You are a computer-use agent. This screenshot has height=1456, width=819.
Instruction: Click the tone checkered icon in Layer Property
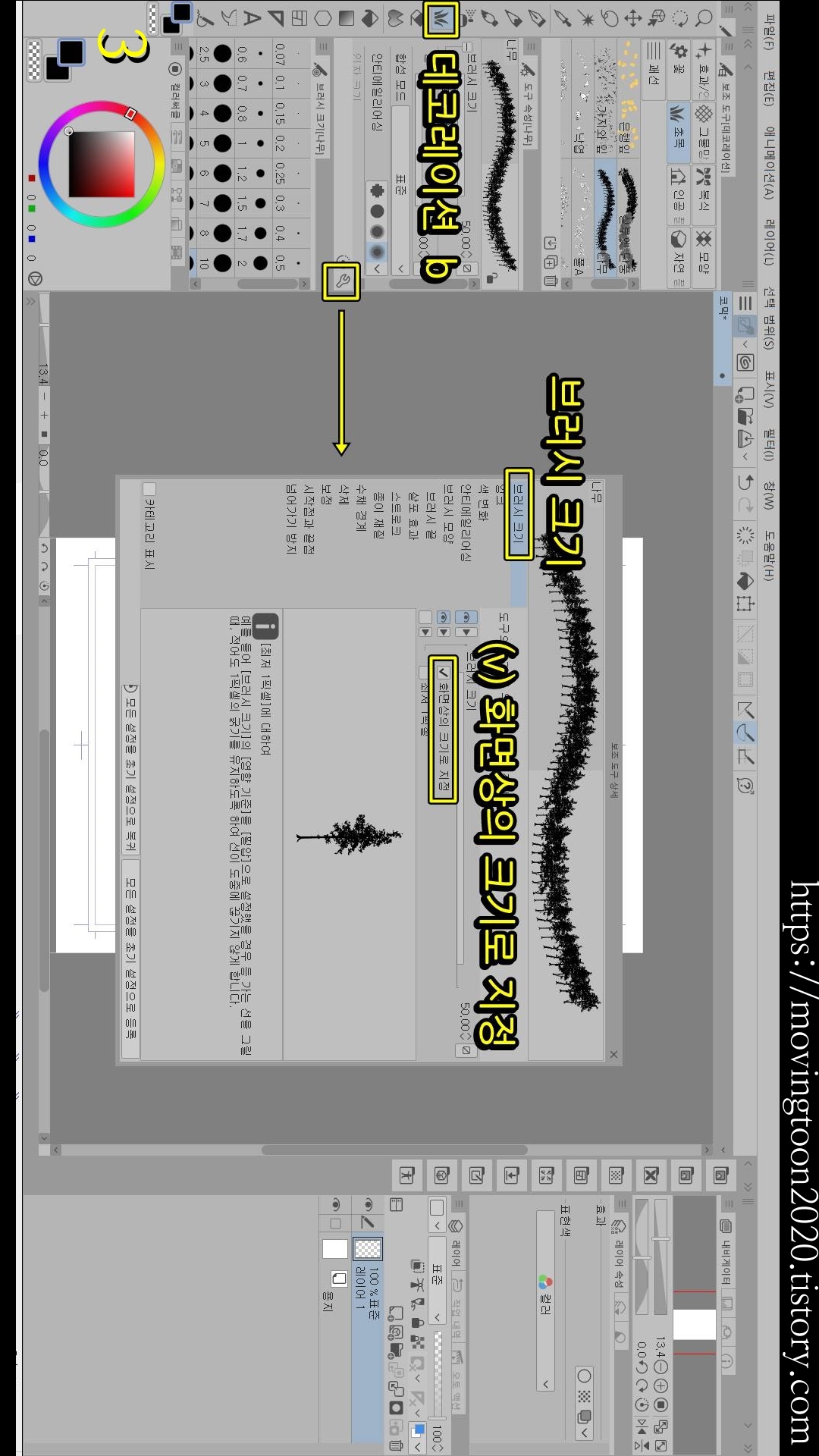pos(584,1396)
